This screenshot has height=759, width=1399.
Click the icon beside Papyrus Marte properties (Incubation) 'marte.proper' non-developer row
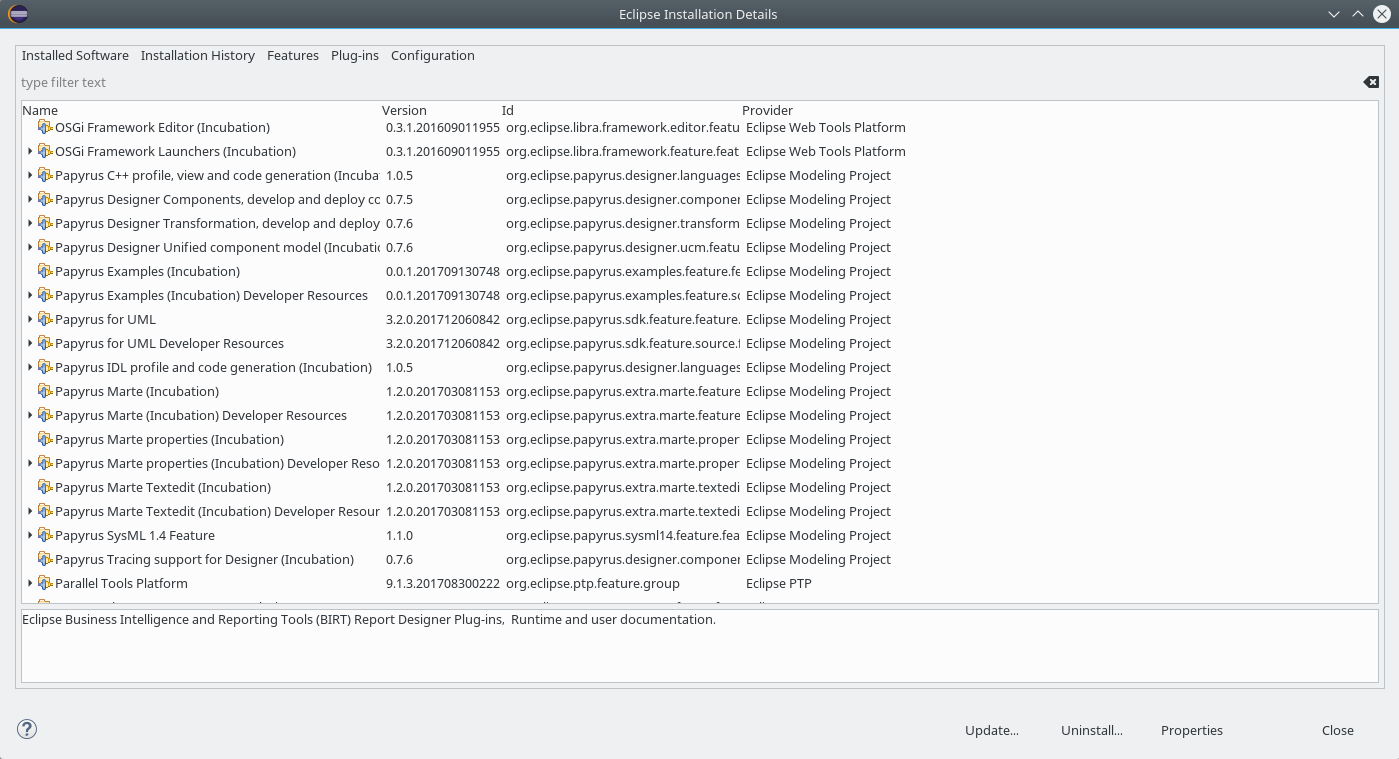[45, 439]
